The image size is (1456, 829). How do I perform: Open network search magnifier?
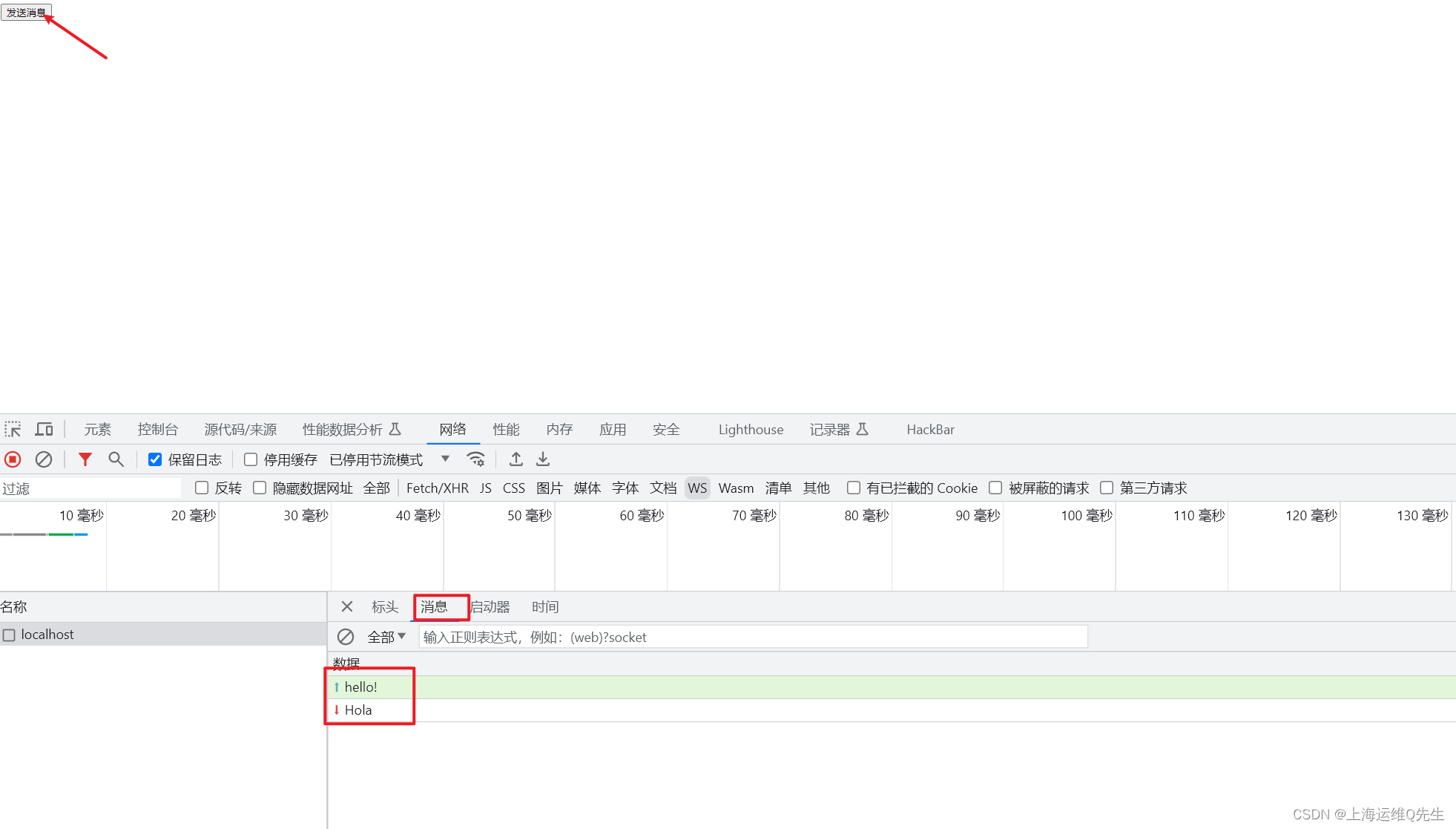[x=116, y=459]
